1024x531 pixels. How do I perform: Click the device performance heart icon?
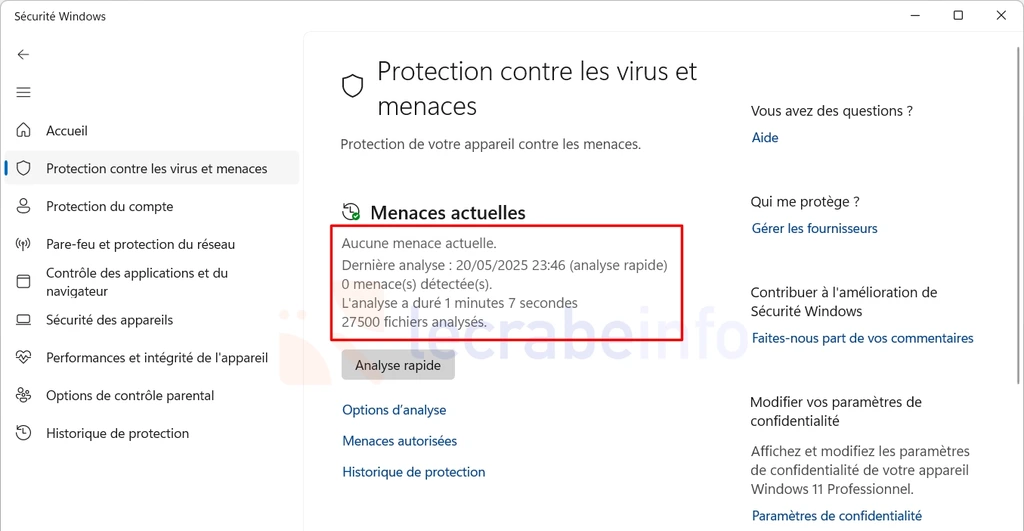24,357
